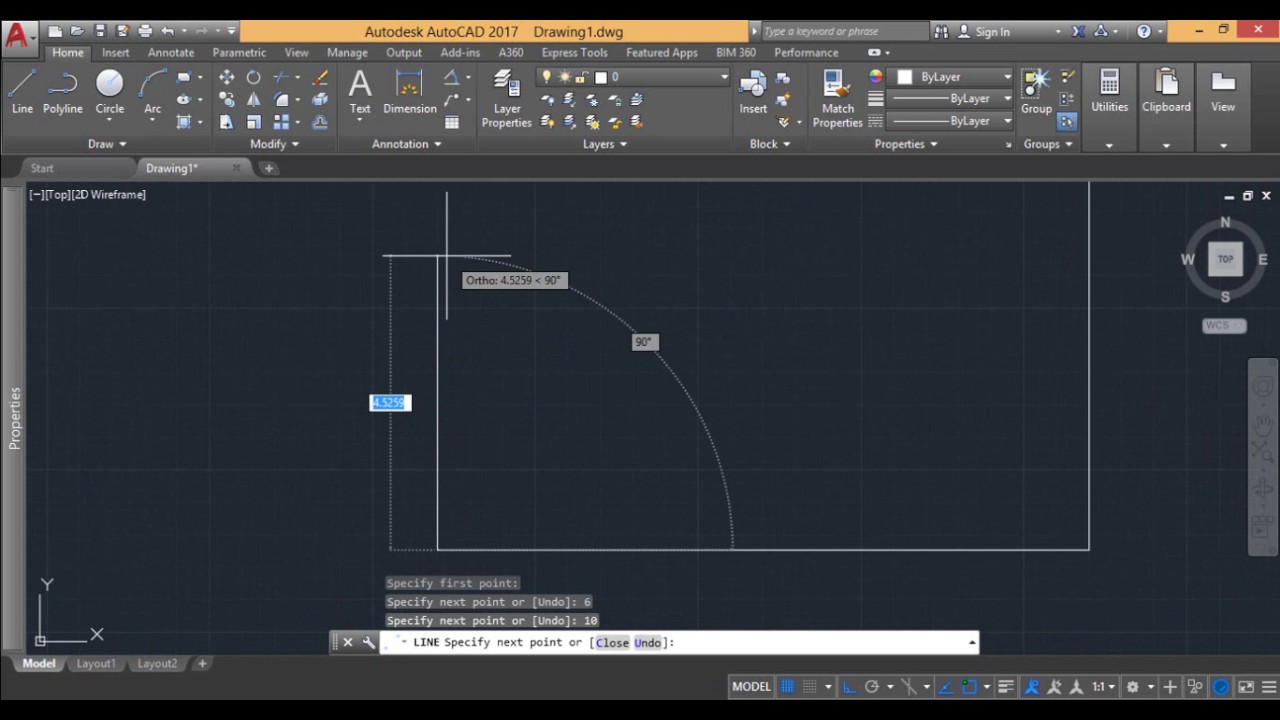Open the Layout1 tab
The image size is (1280, 720).
(x=96, y=664)
